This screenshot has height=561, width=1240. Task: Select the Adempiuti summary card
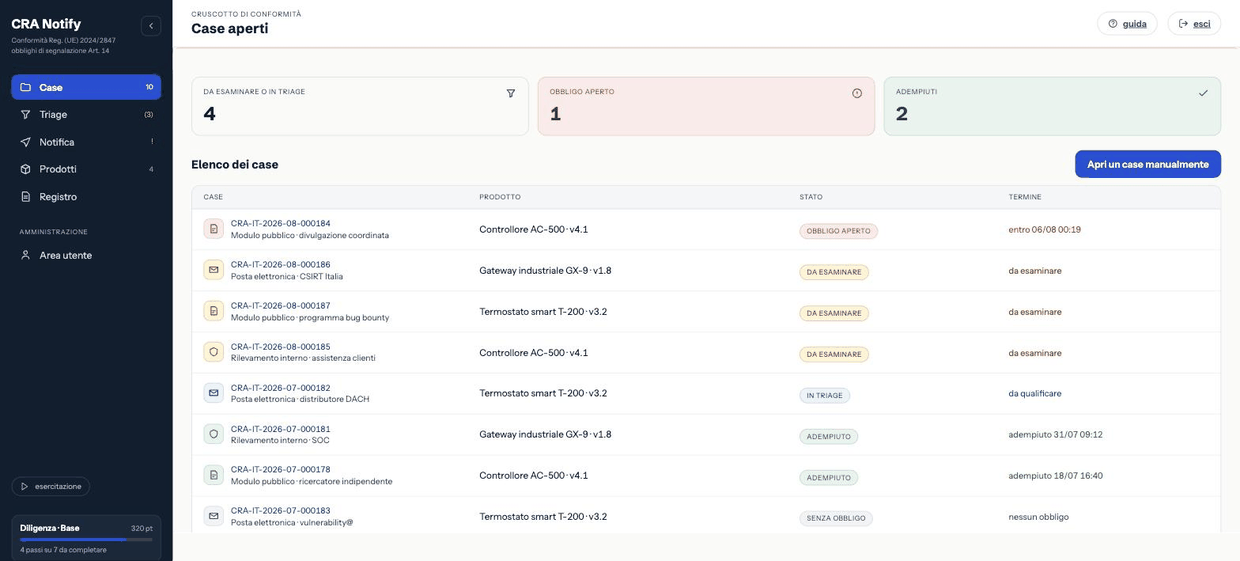[1052, 106]
